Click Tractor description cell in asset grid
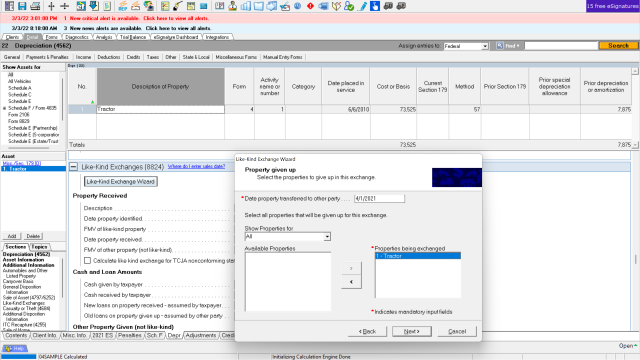640x360 pixels. click(160, 109)
